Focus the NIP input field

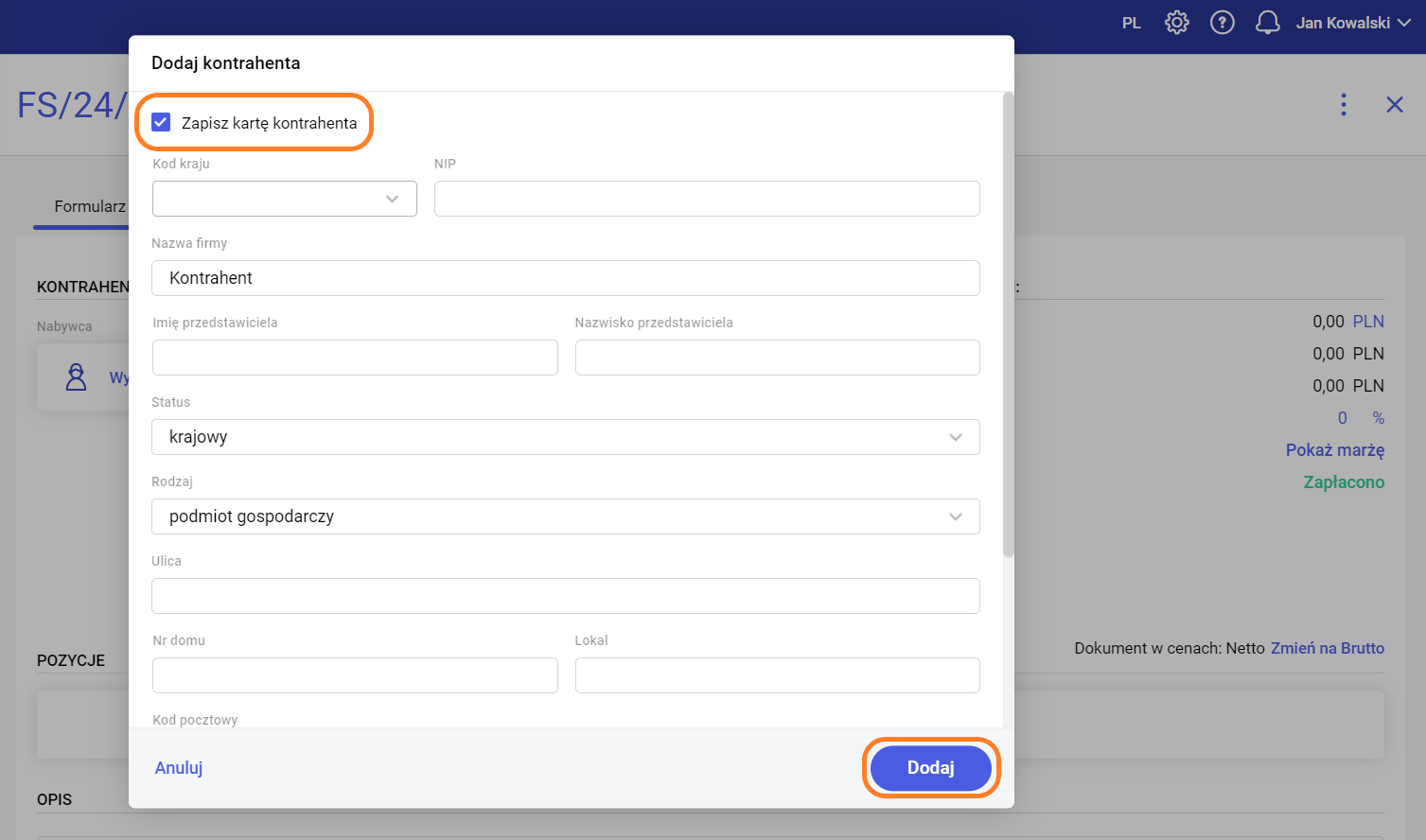[706, 199]
